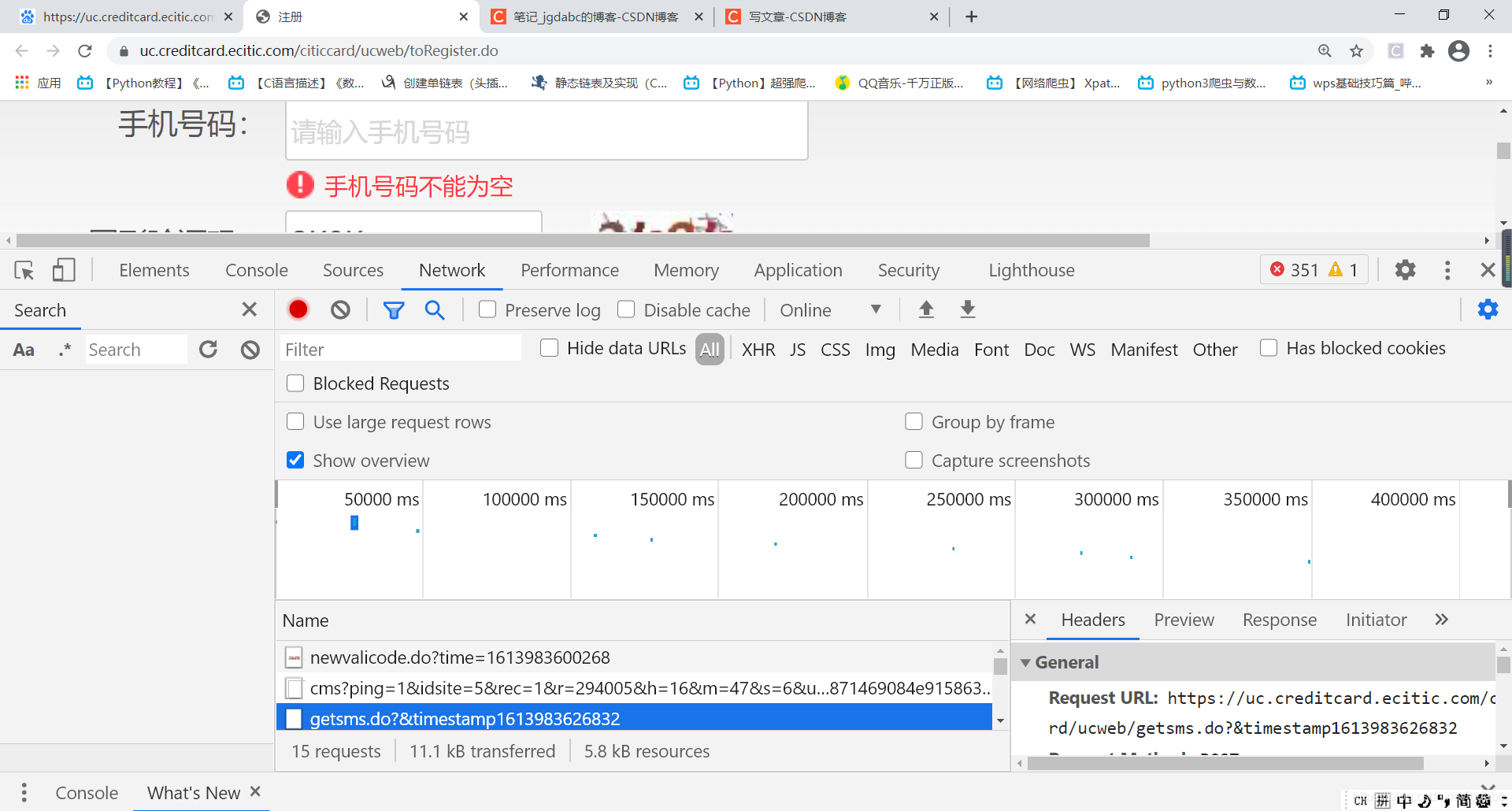The image size is (1512, 811).
Task: Bookmark this page with the star
Action: tap(1356, 51)
